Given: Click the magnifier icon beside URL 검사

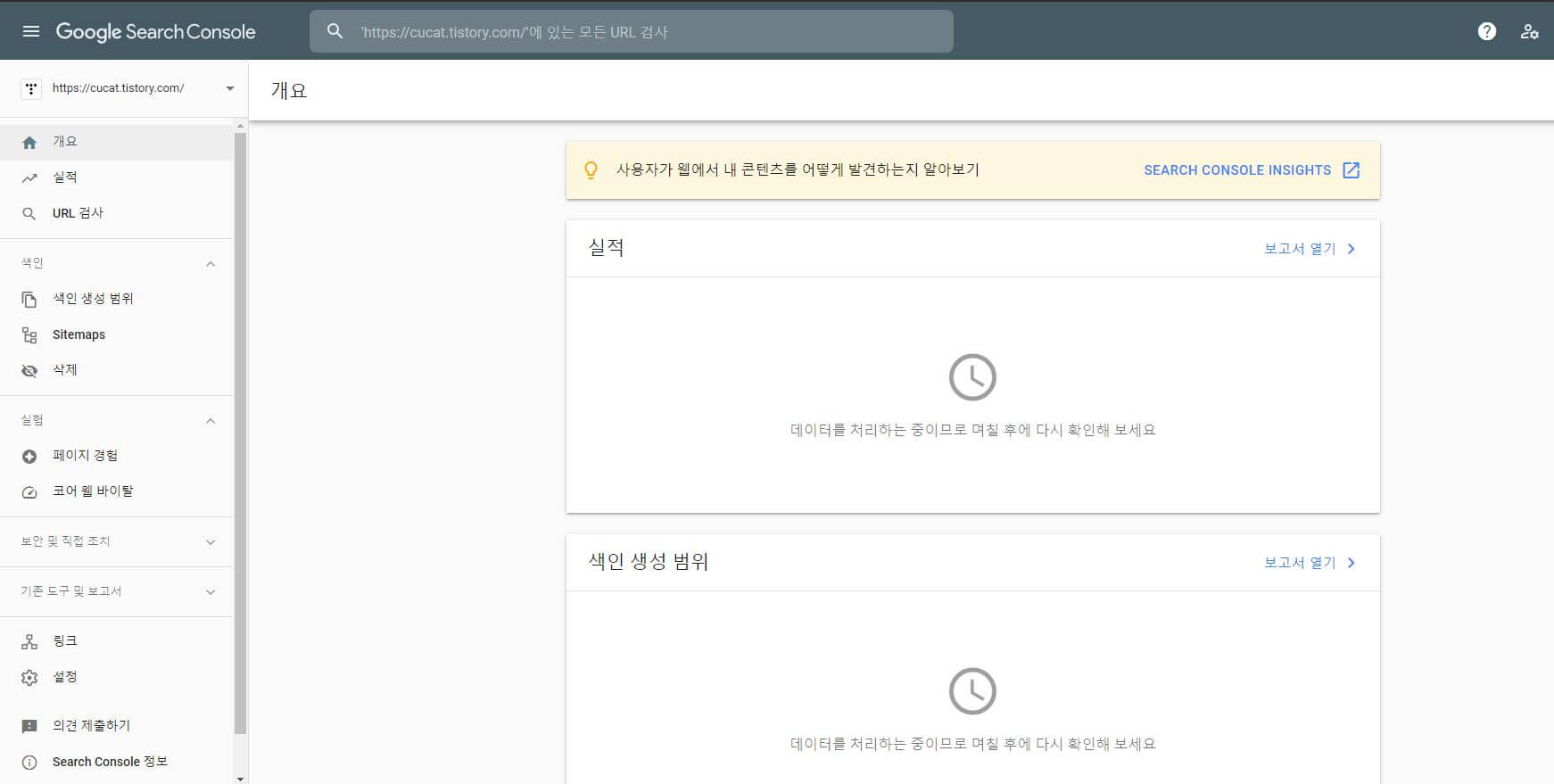Looking at the screenshot, I should (29, 214).
